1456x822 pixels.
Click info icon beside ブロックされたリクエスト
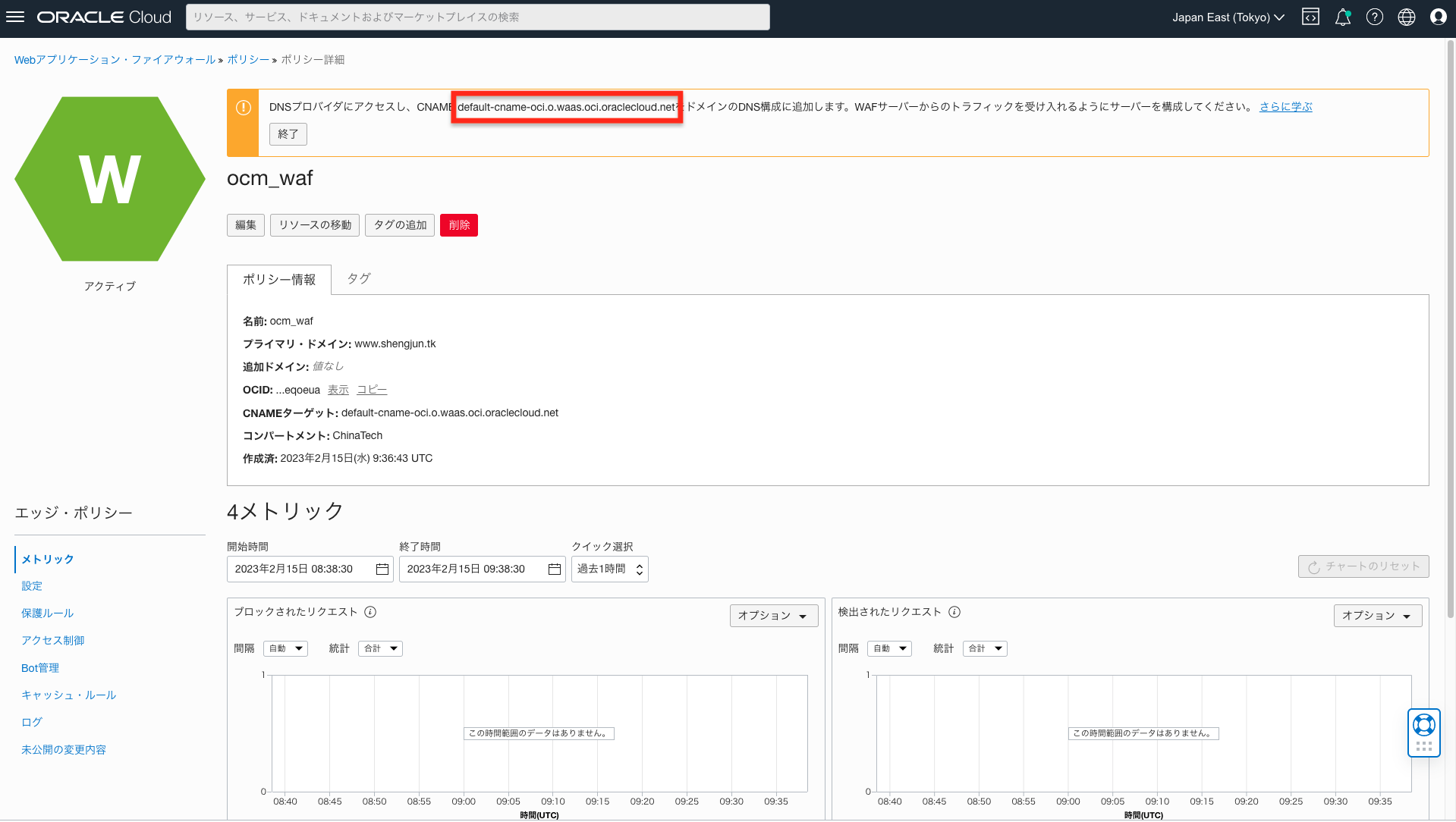[x=370, y=612]
